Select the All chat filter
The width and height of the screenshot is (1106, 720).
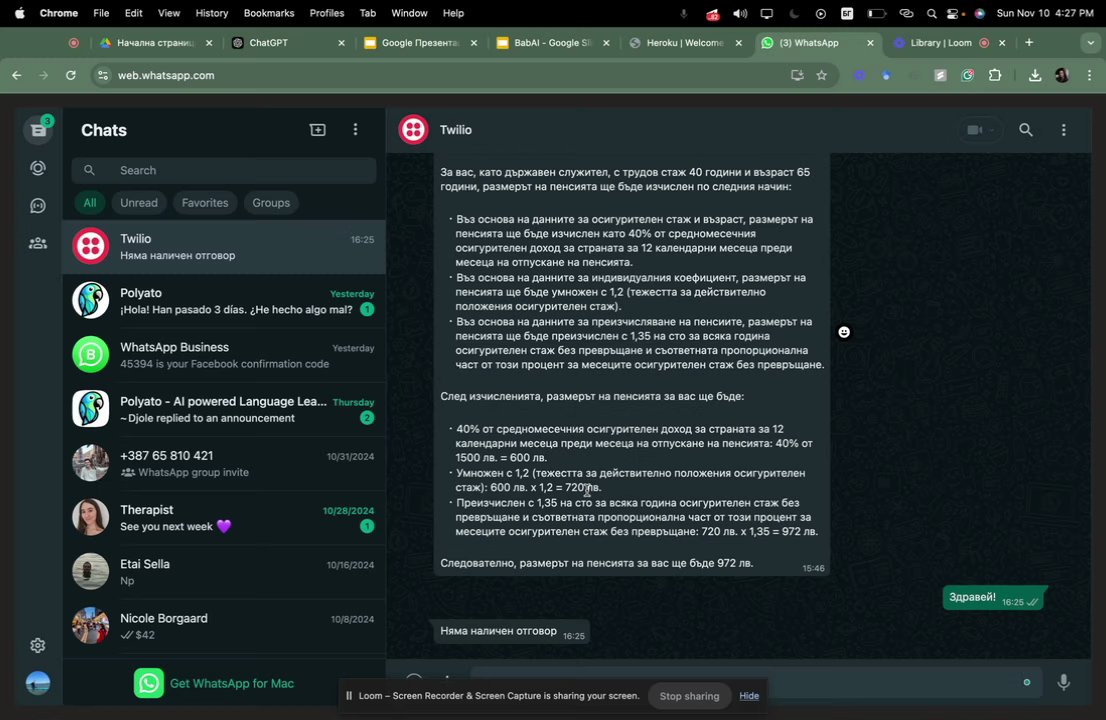[90, 202]
